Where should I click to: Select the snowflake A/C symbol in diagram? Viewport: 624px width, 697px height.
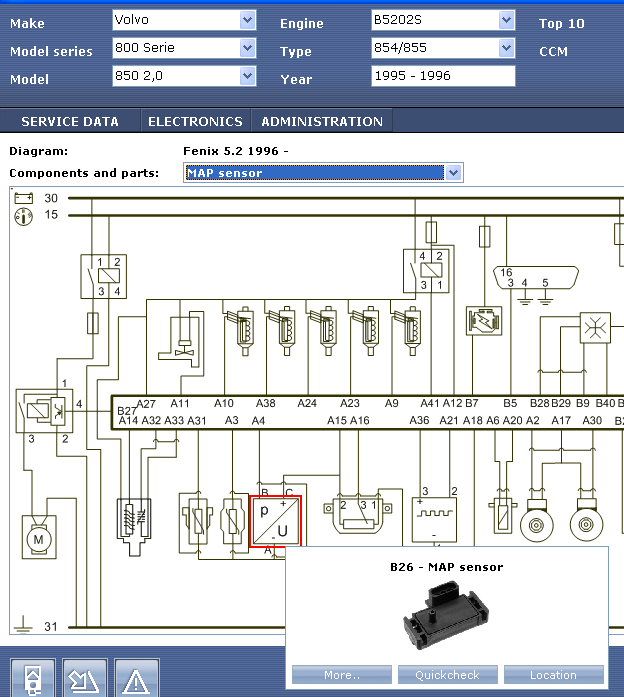click(595, 328)
